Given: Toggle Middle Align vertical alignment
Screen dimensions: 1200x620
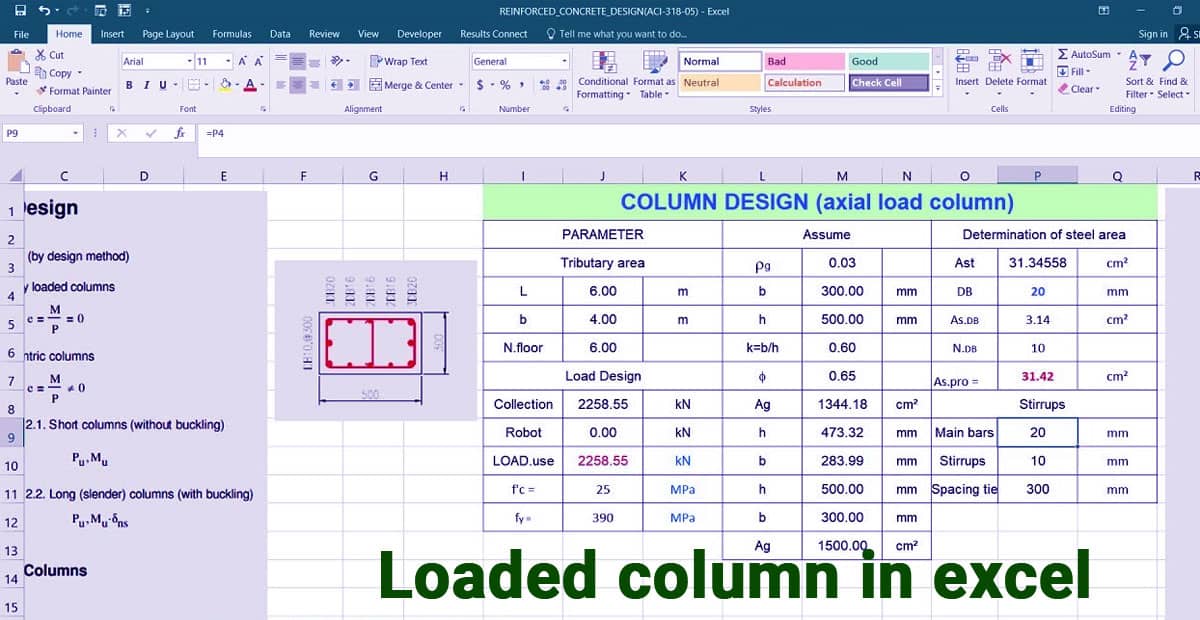Looking at the screenshot, I should [299, 61].
